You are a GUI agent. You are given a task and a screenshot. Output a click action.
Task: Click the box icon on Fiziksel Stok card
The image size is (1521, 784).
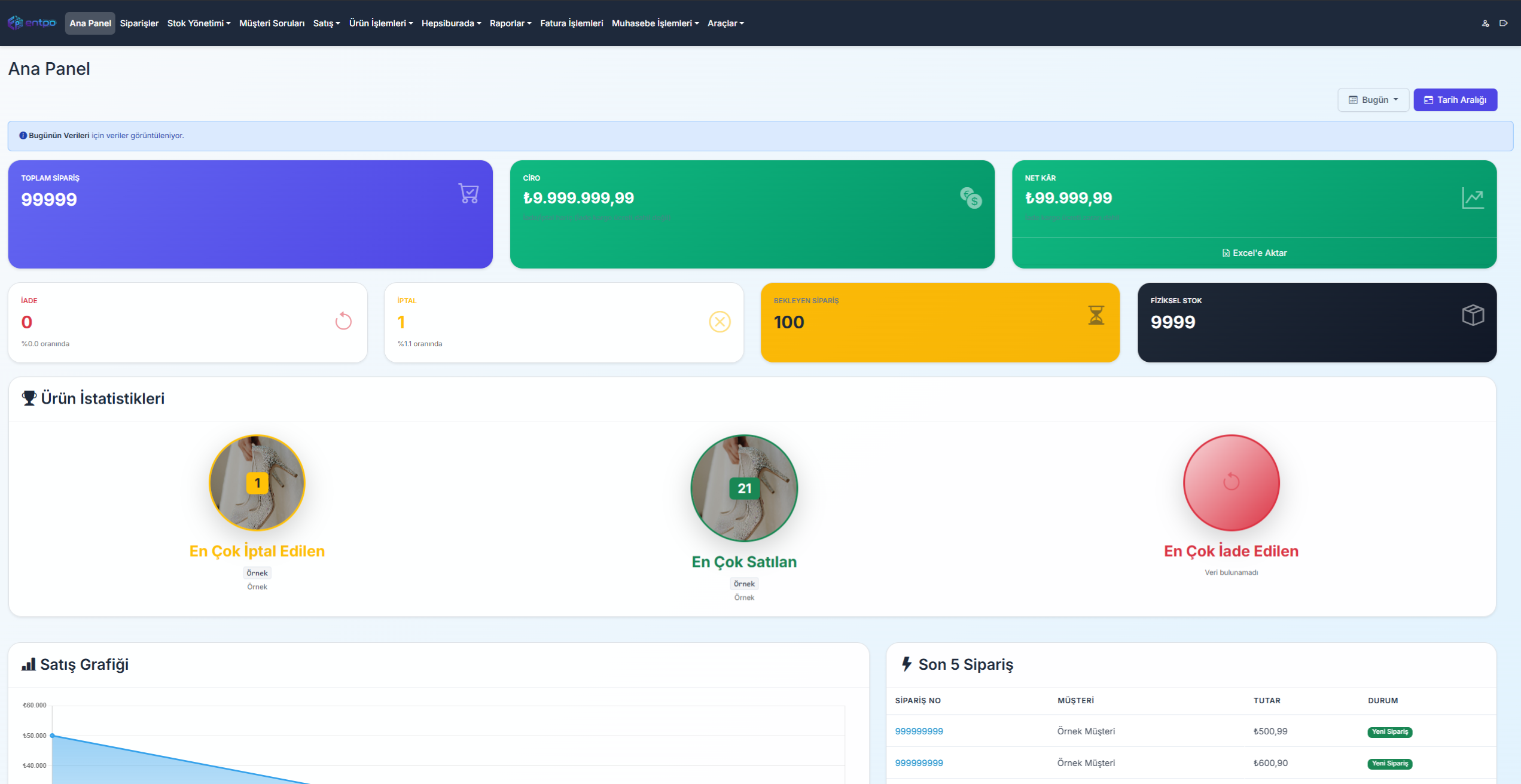[1473, 315]
